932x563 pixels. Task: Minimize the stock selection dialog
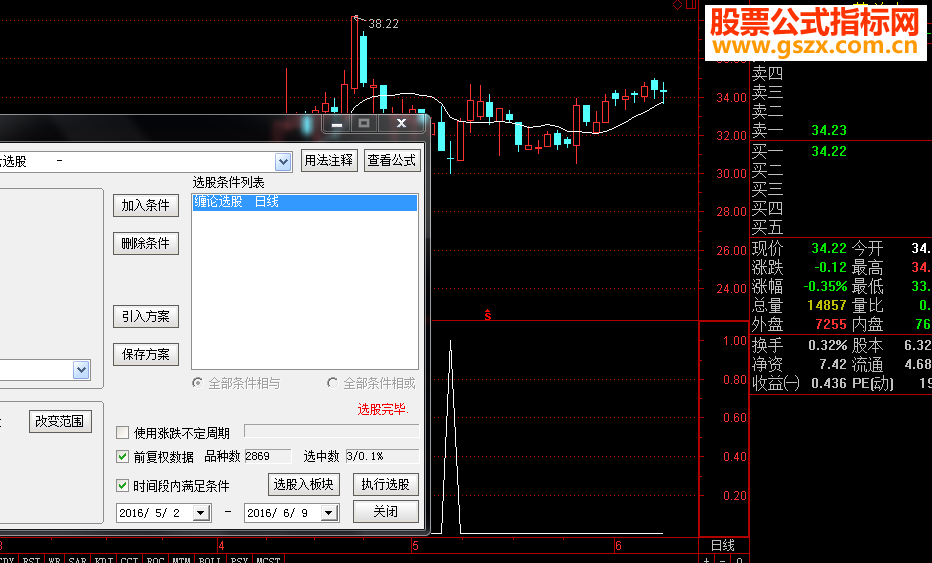coord(337,123)
